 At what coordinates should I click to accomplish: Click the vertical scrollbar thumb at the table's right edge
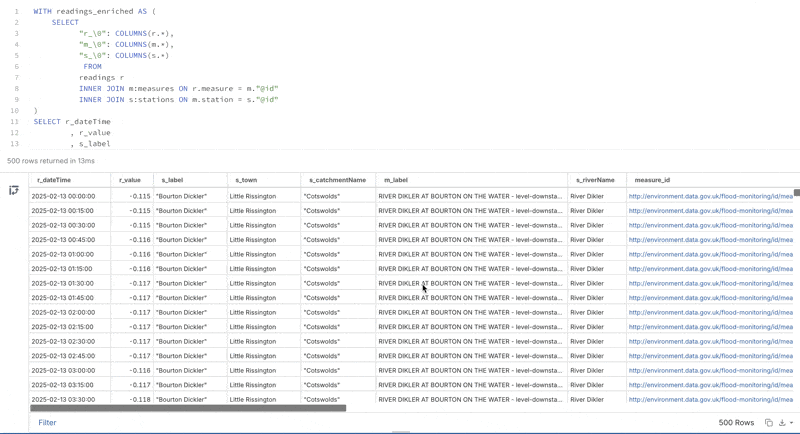pos(797,192)
